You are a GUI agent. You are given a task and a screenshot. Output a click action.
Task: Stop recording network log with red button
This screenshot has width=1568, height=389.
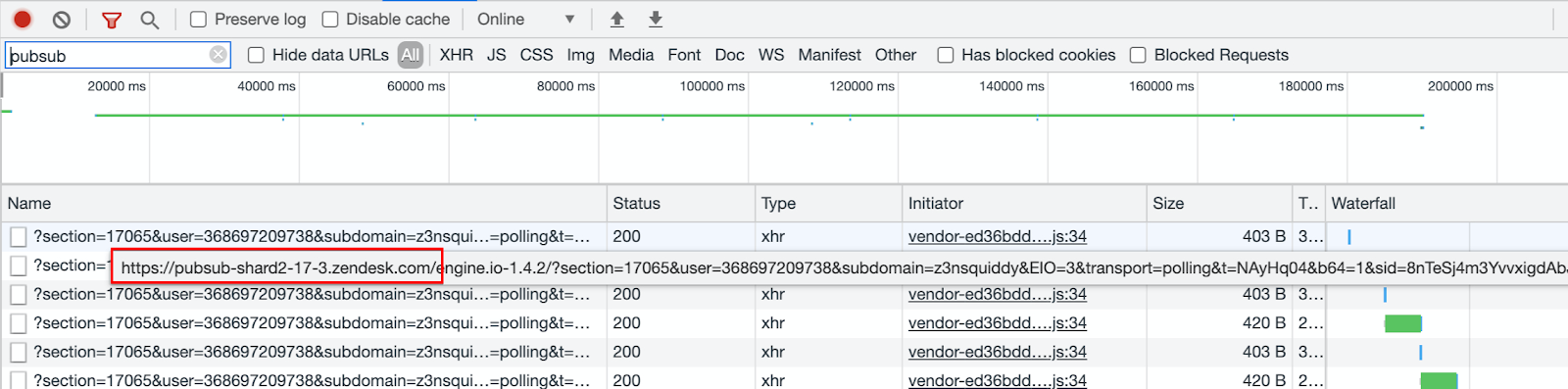[23, 19]
